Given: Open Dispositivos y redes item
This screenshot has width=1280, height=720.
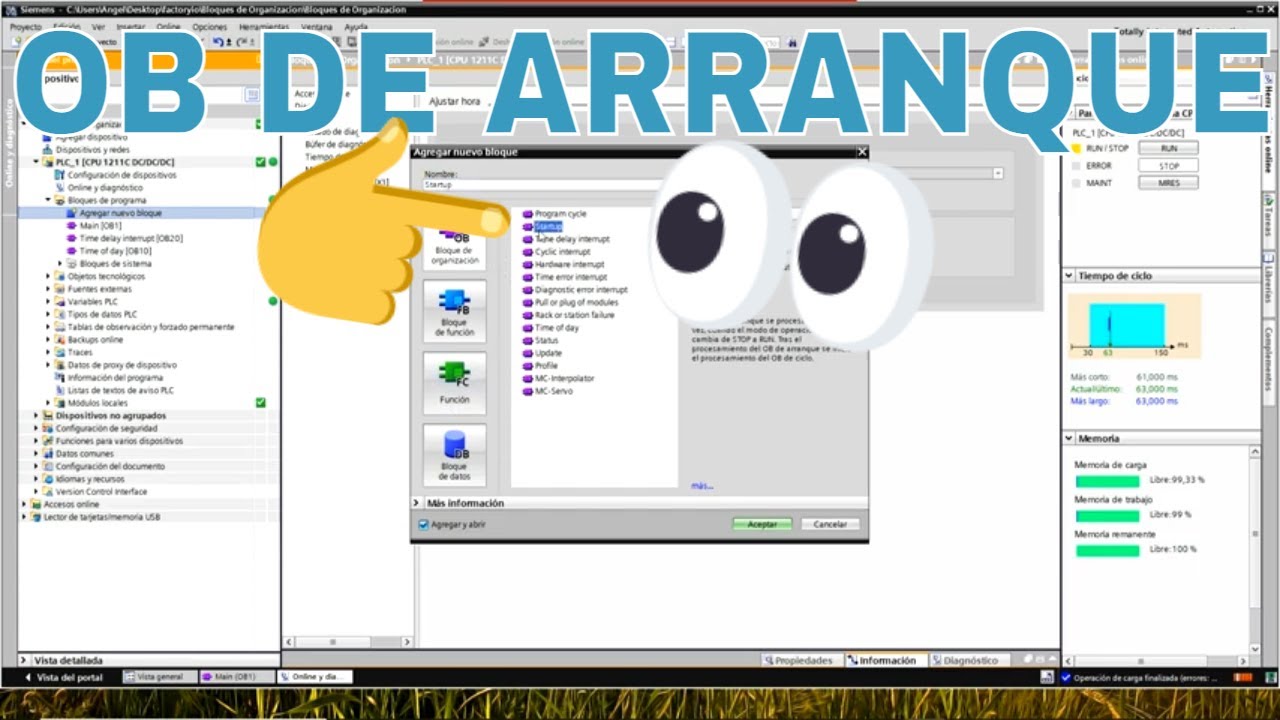Looking at the screenshot, I should (93, 150).
